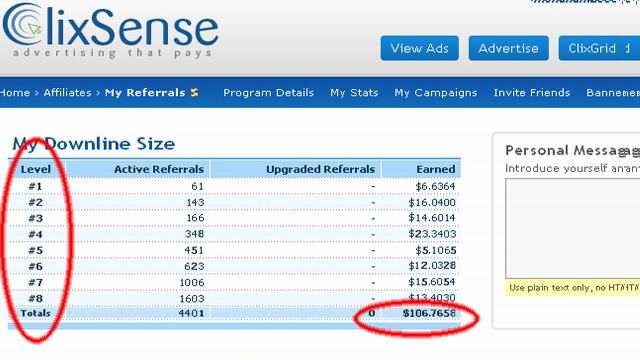Click the 4401 total referrals value

pyautogui.click(x=191, y=313)
